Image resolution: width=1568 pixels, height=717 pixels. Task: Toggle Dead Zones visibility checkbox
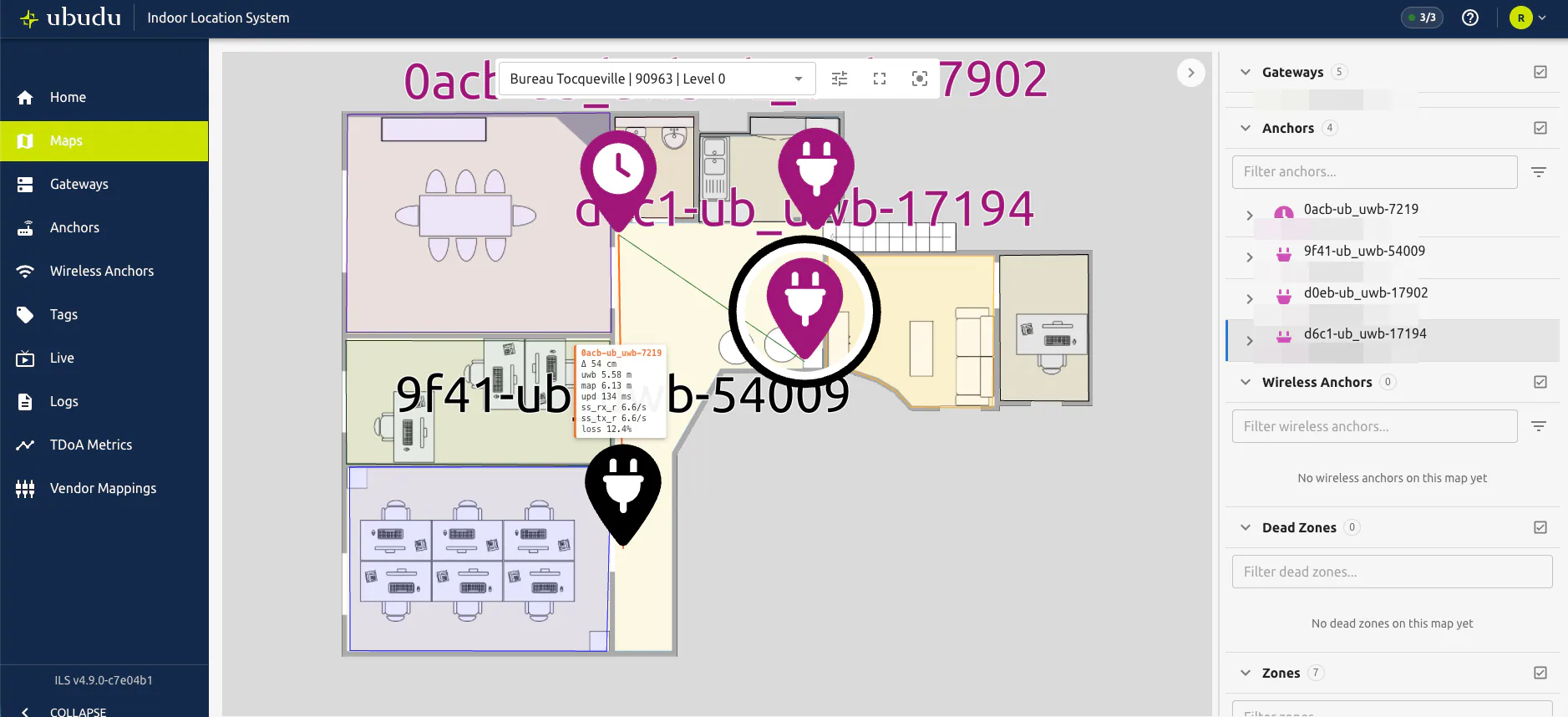pyautogui.click(x=1540, y=527)
